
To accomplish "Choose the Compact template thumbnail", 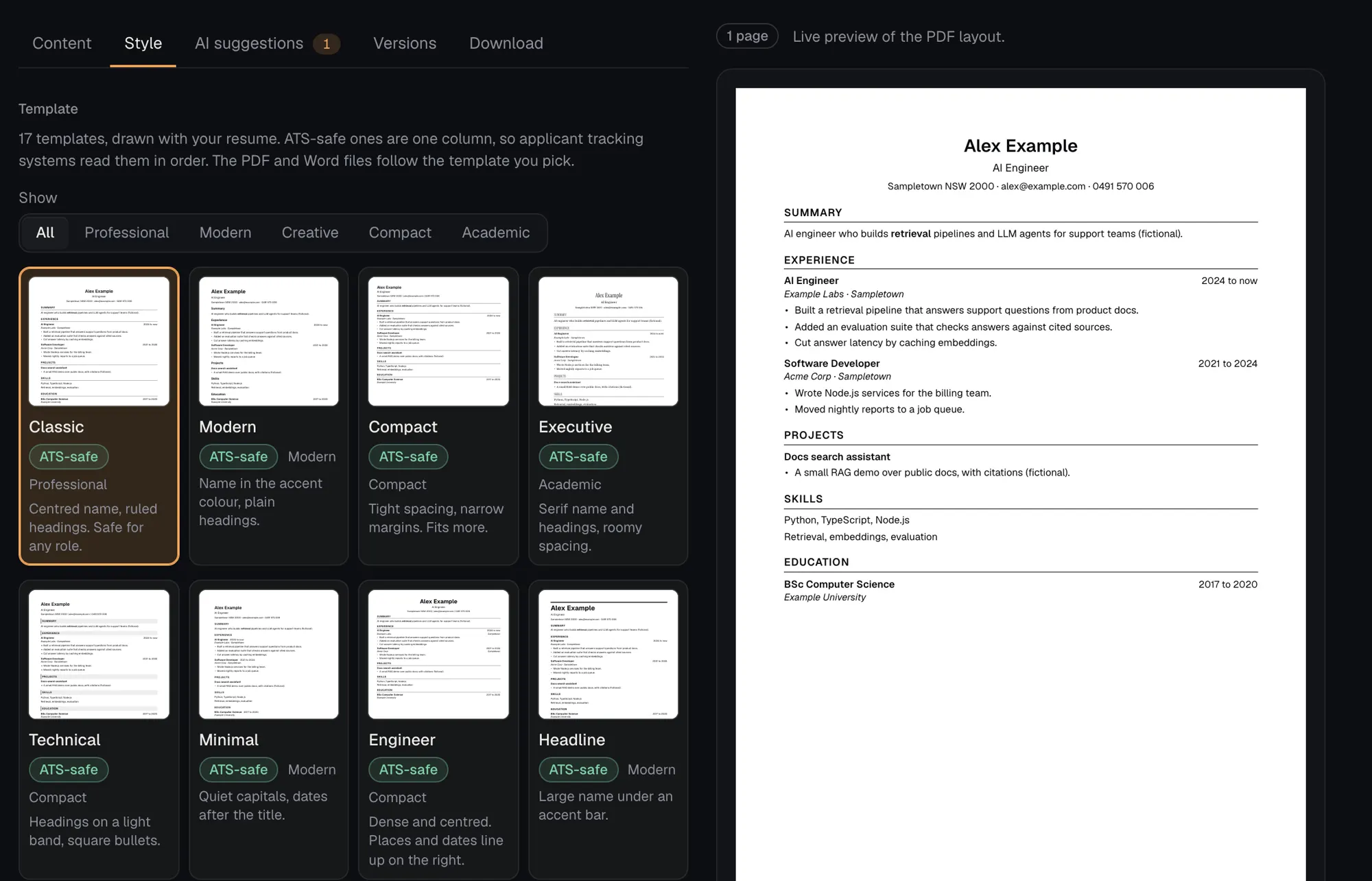I will [x=438, y=341].
